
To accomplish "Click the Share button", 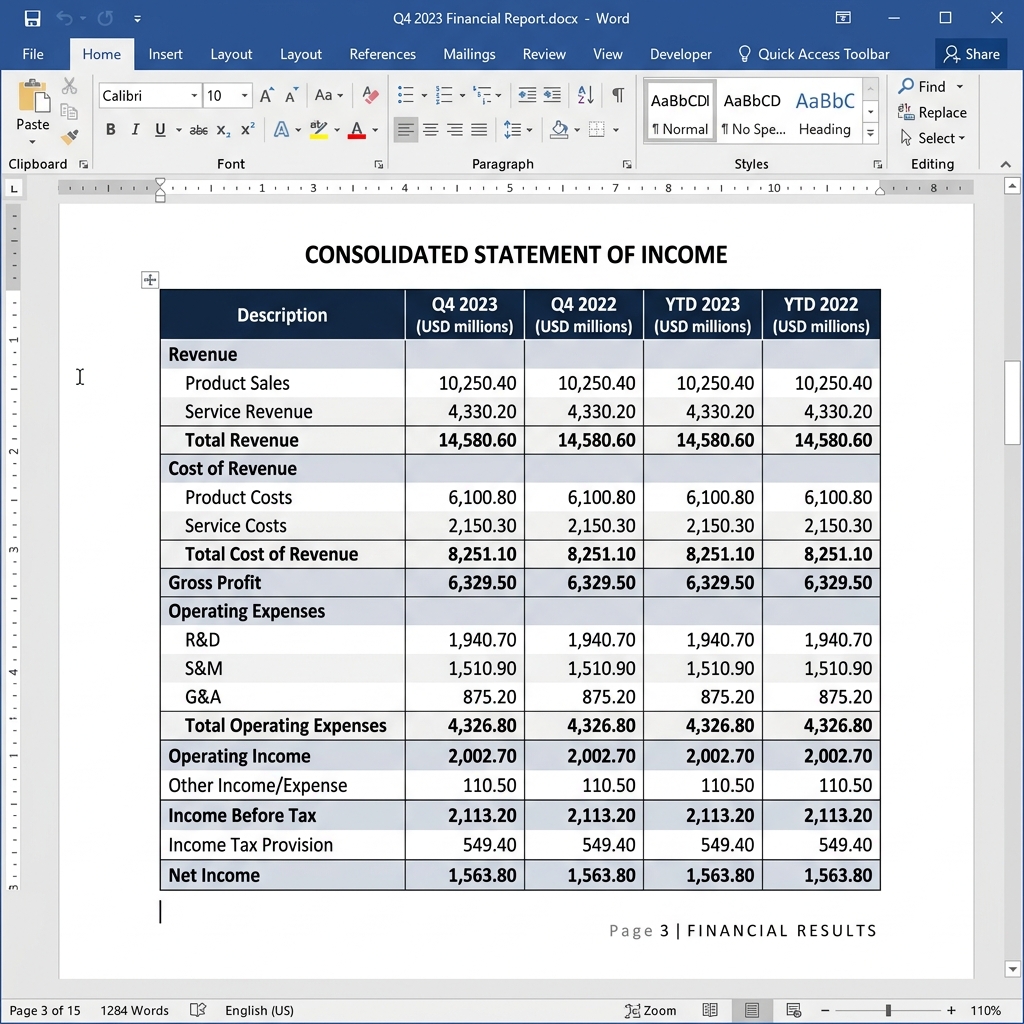I will tap(971, 54).
